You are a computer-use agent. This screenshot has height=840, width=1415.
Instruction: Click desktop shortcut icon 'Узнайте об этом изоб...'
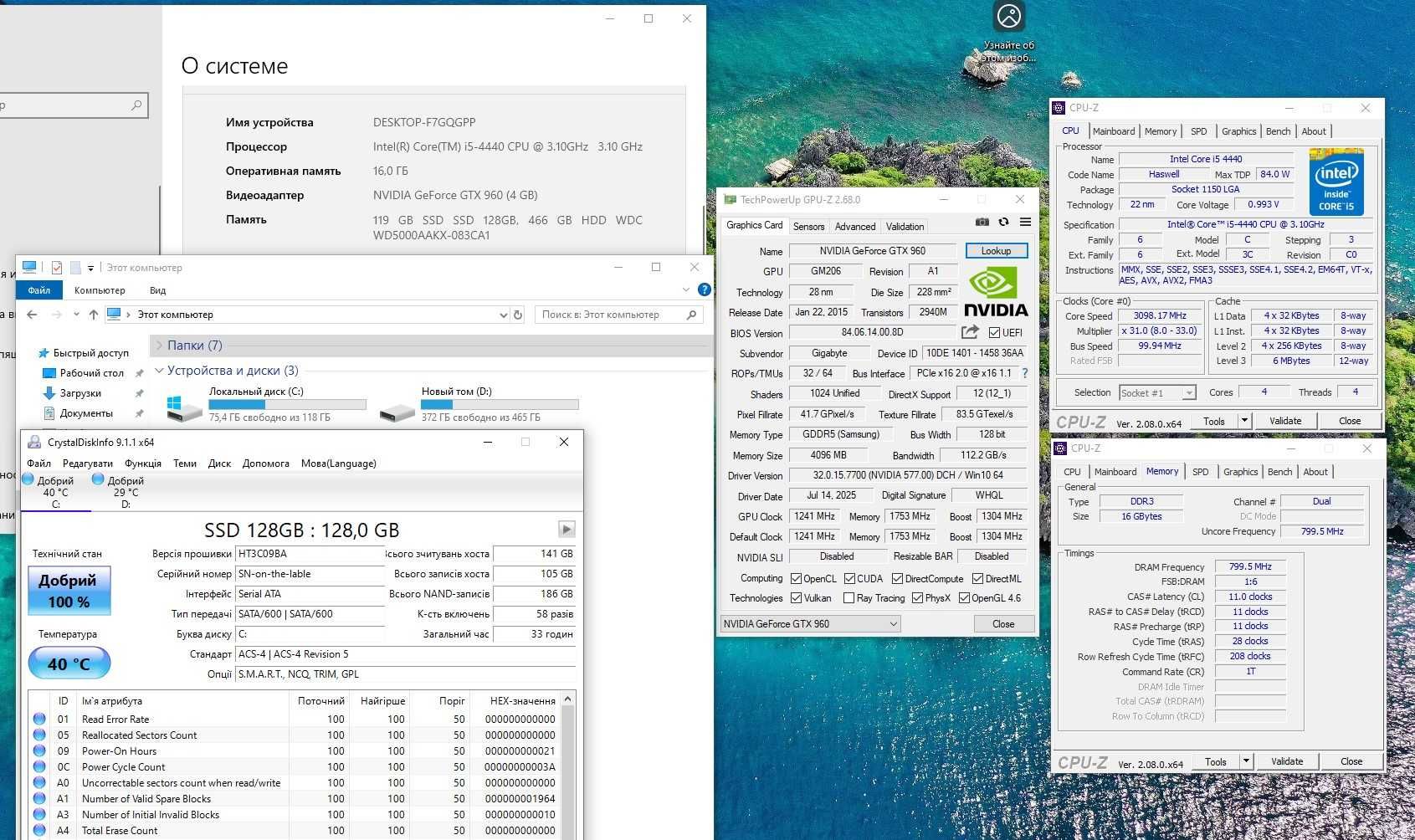pos(1008,31)
